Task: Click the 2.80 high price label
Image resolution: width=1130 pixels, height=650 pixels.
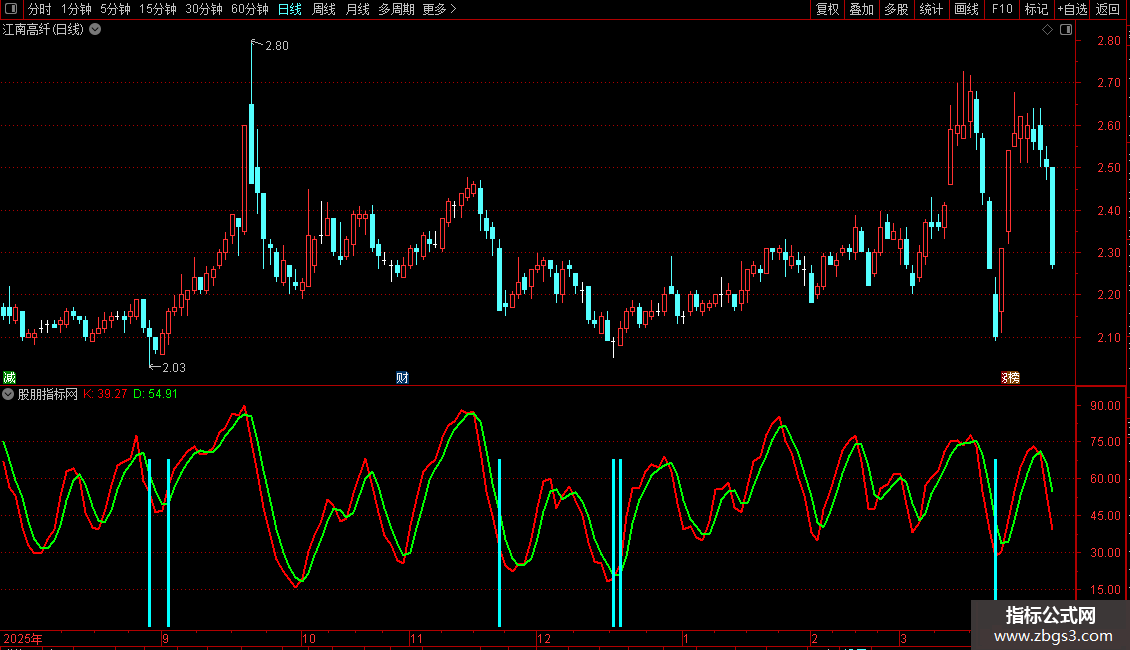Action: coord(276,45)
